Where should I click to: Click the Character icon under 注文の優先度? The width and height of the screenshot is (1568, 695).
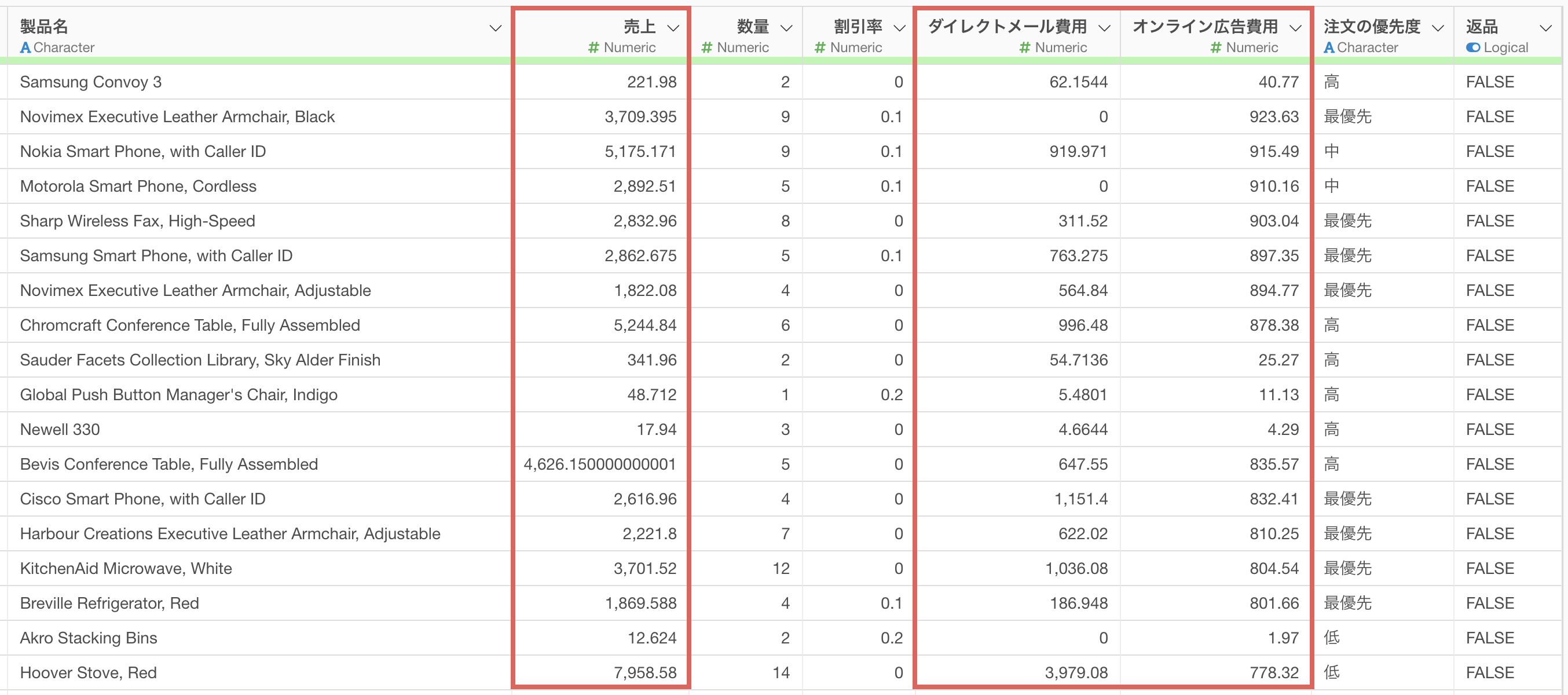(x=1329, y=47)
